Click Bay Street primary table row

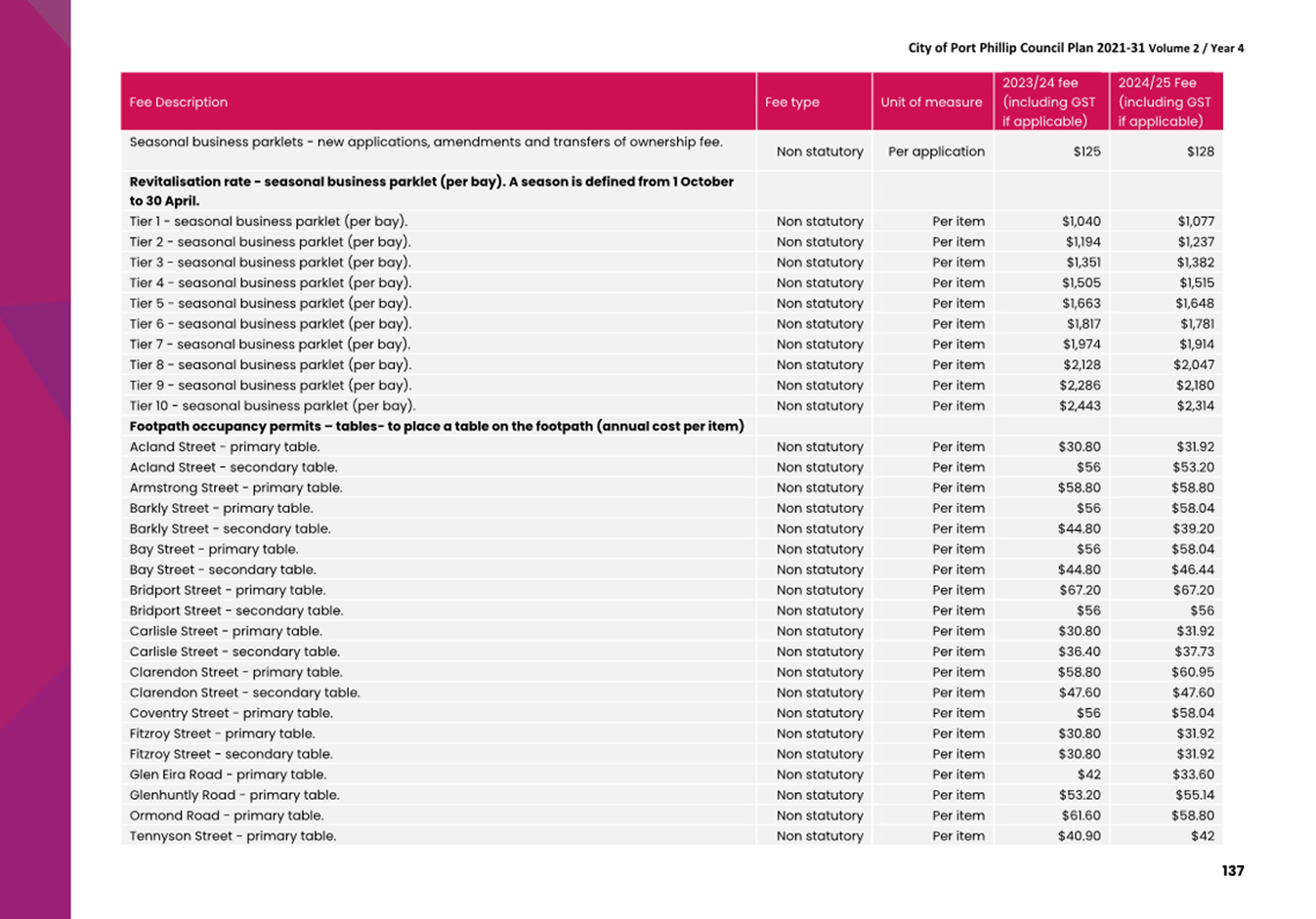pos(671,550)
